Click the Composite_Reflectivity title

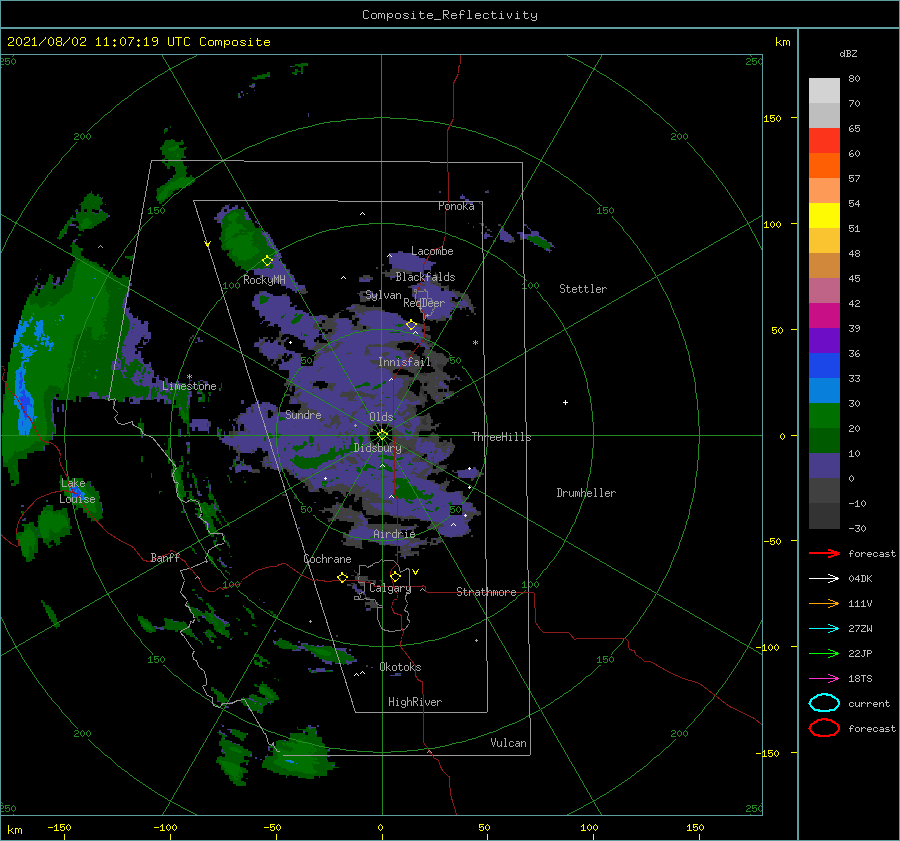tap(449, 15)
